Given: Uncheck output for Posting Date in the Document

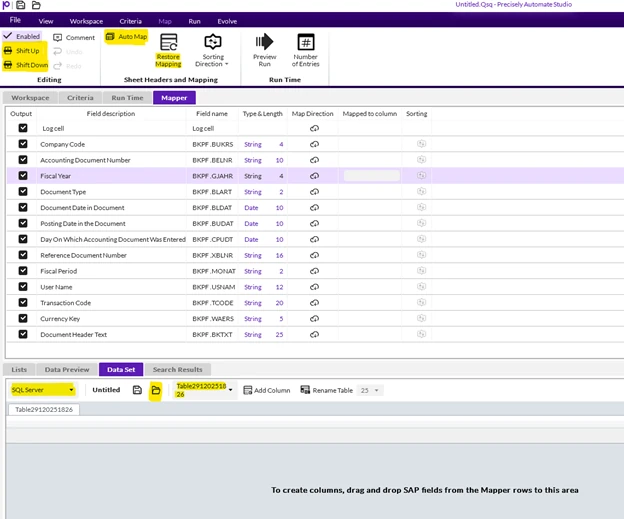Looking at the screenshot, I should [23, 223].
